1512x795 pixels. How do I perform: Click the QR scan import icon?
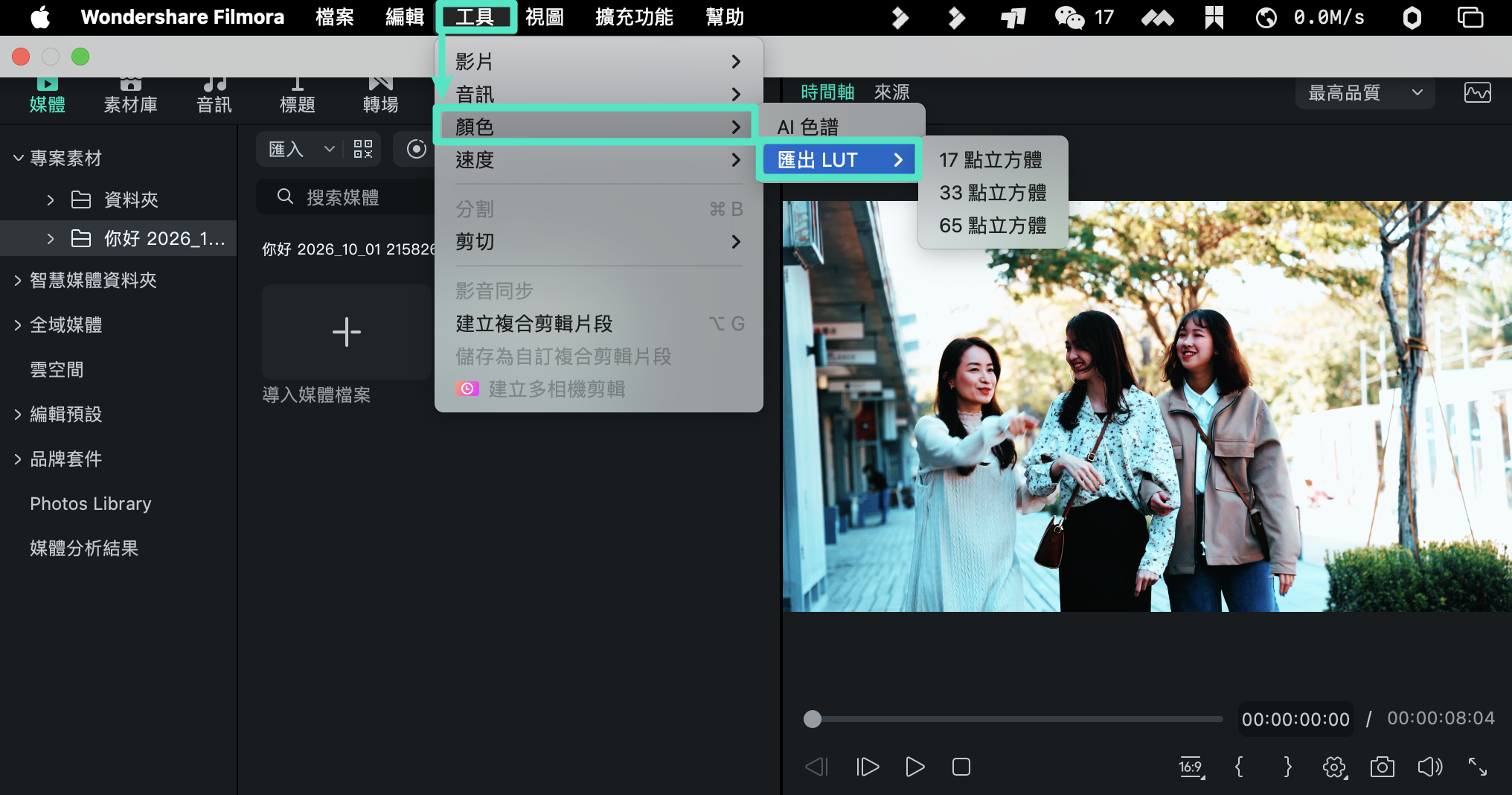363,149
